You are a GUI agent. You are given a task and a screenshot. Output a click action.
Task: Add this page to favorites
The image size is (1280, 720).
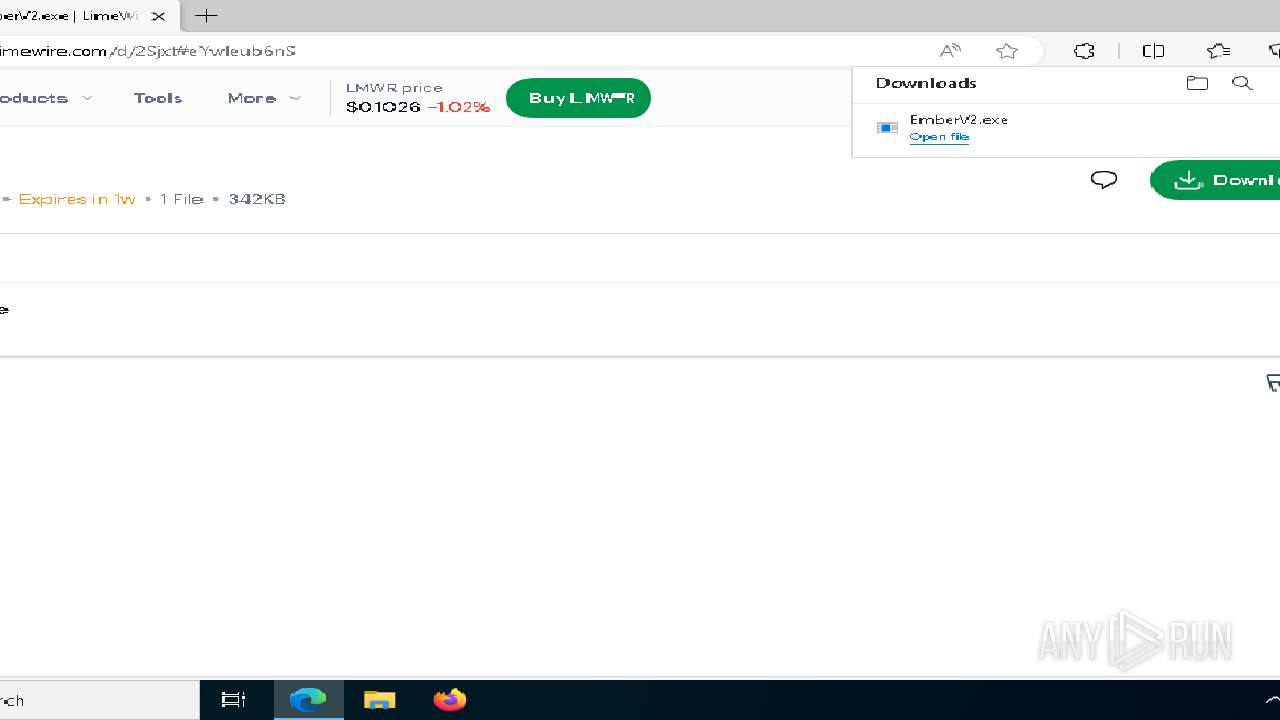1007,51
